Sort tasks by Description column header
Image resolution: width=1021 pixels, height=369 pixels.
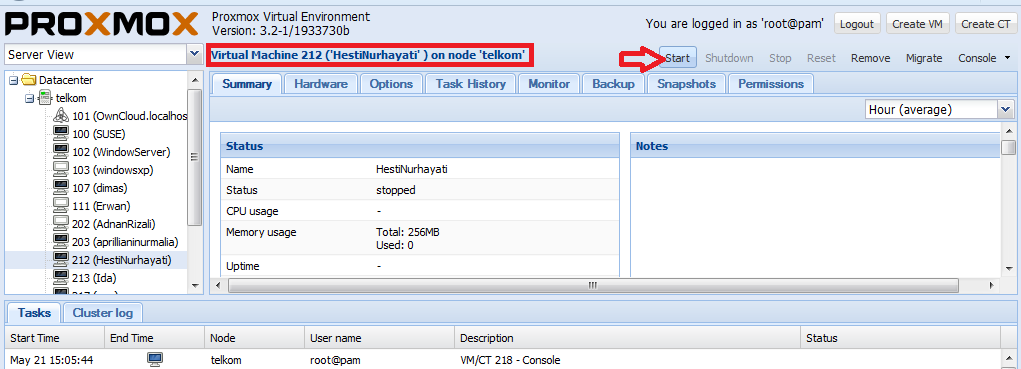tap(627, 338)
